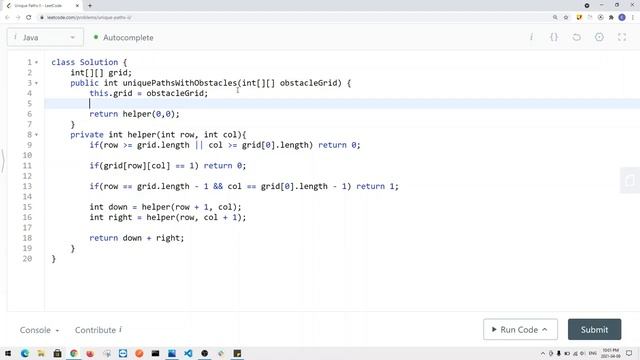Click the 'int right = helper(row, col + 1);' line
Image resolution: width=640 pixels, height=360 pixels.
coord(168,217)
